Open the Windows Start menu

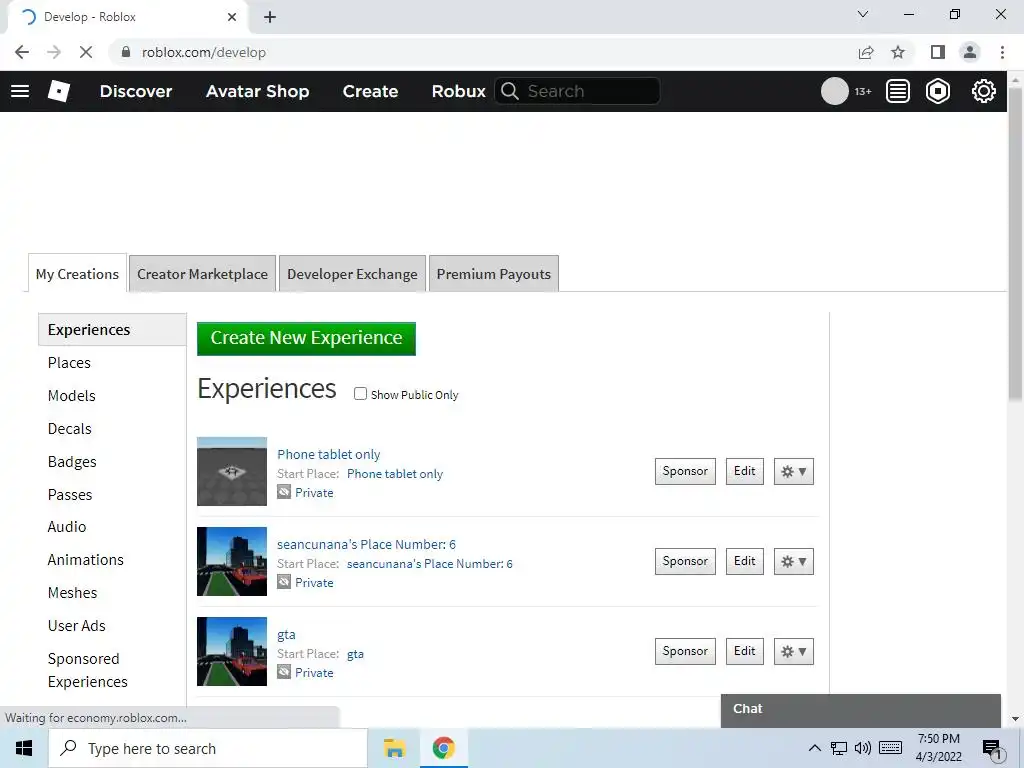[24, 748]
